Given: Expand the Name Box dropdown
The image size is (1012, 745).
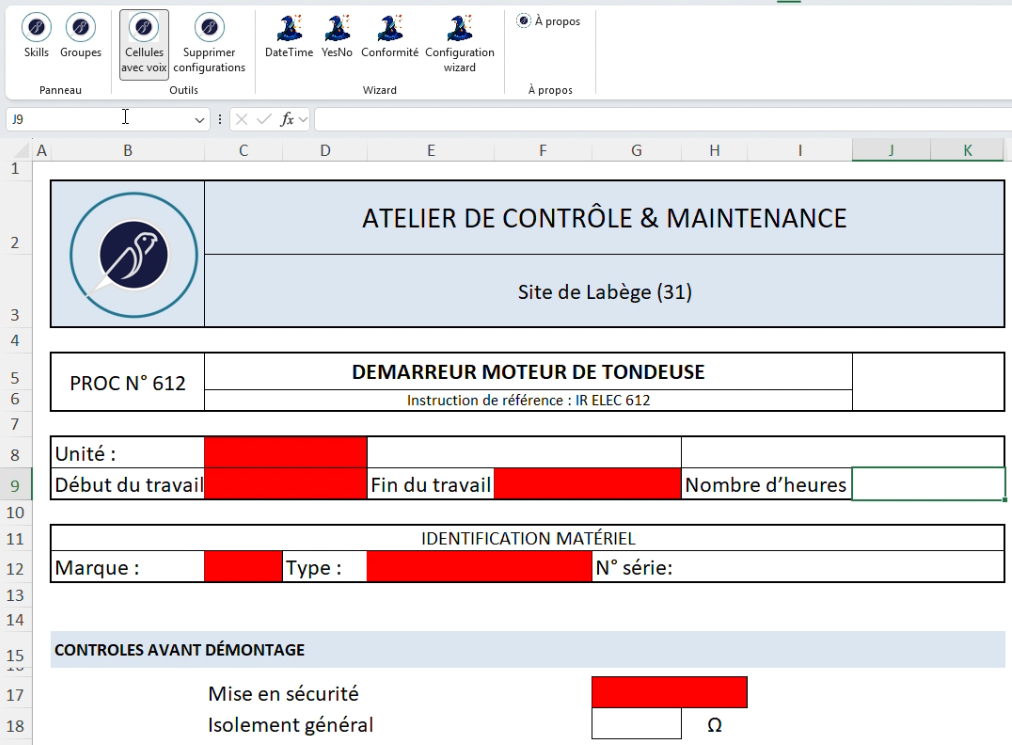Looking at the screenshot, I should coord(199,119).
